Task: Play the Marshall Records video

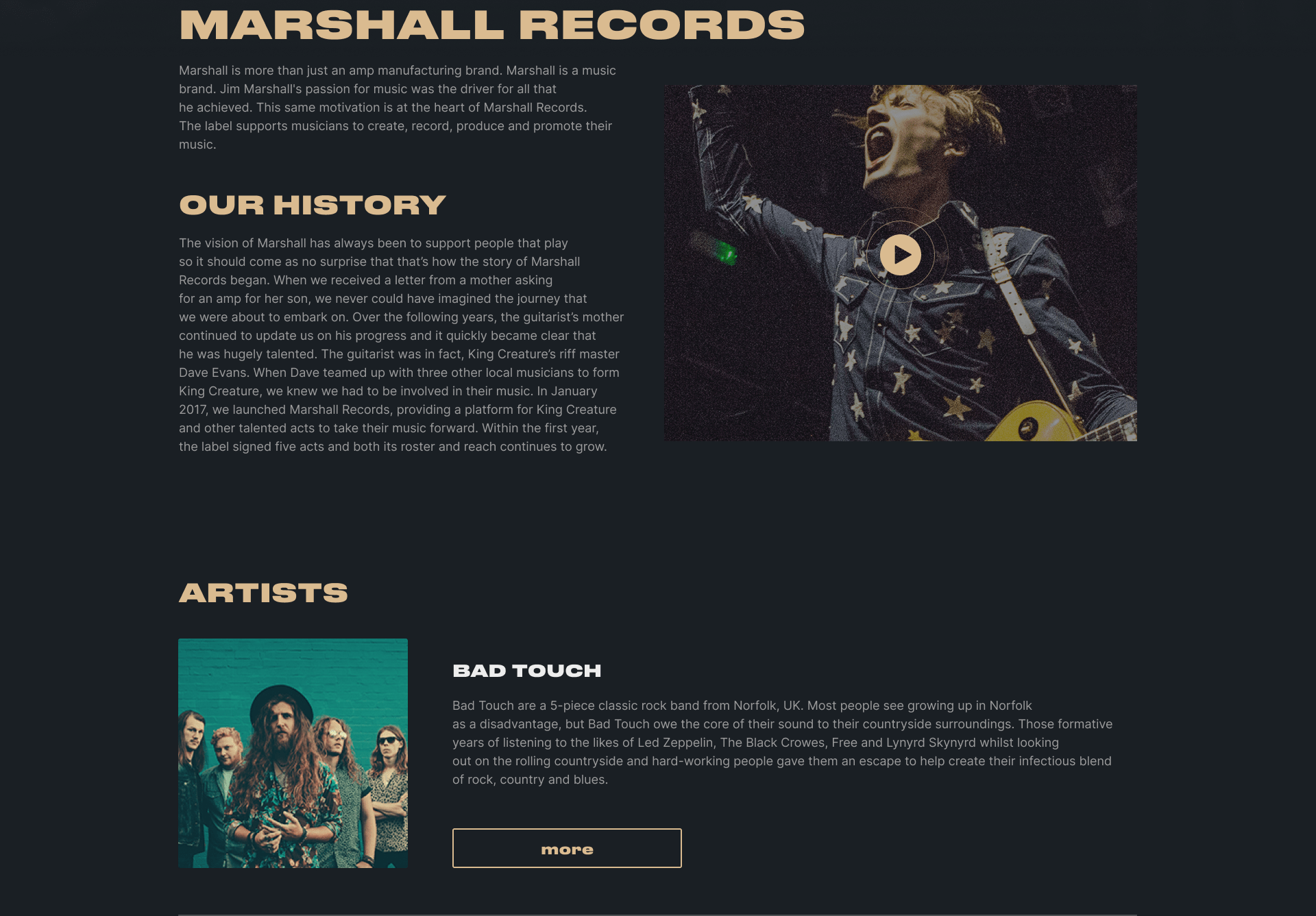Action: [900, 255]
